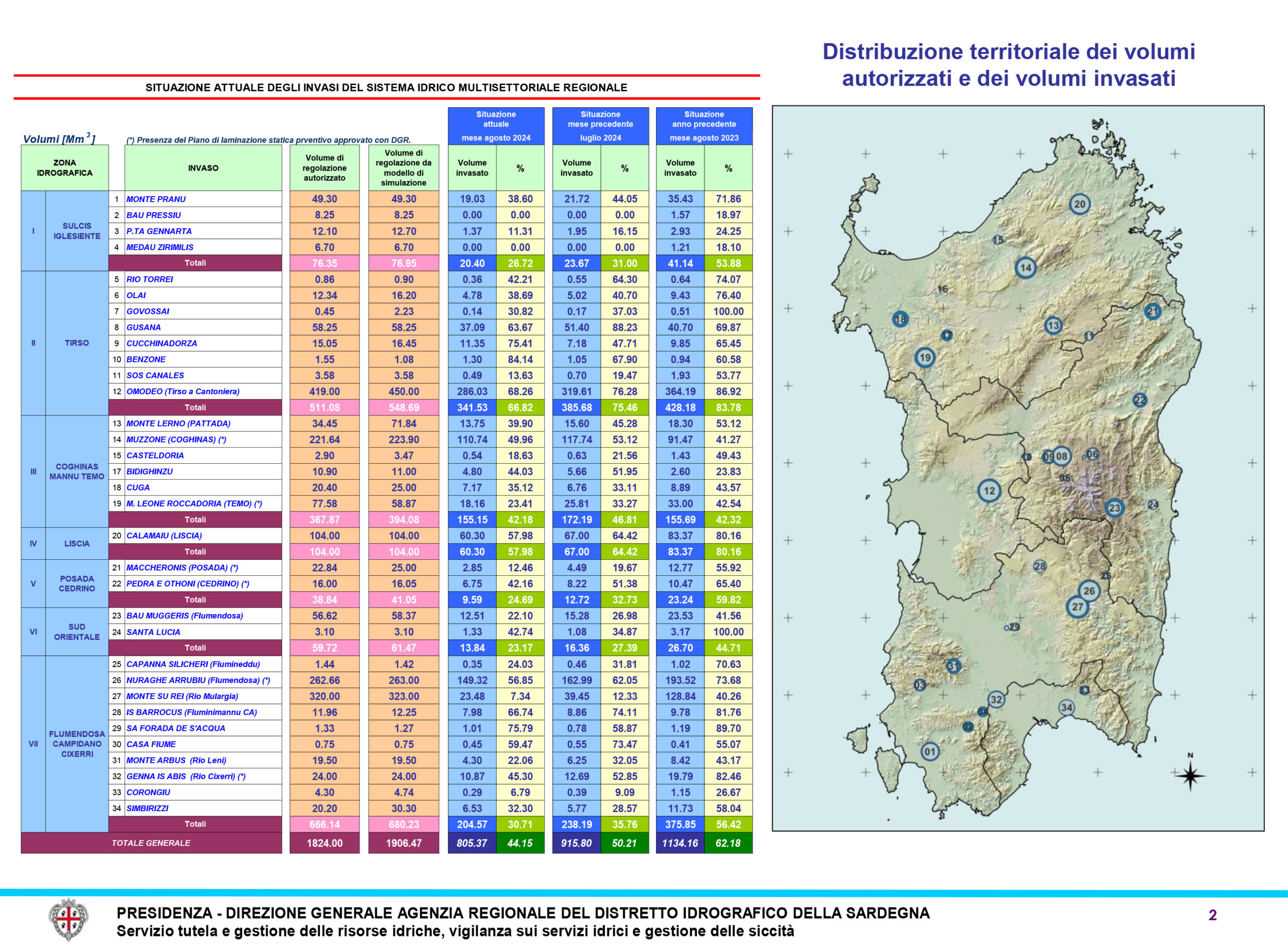
Task: Click the 'Volume di regolazione autorizzato' header
Action: click(324, 168)
